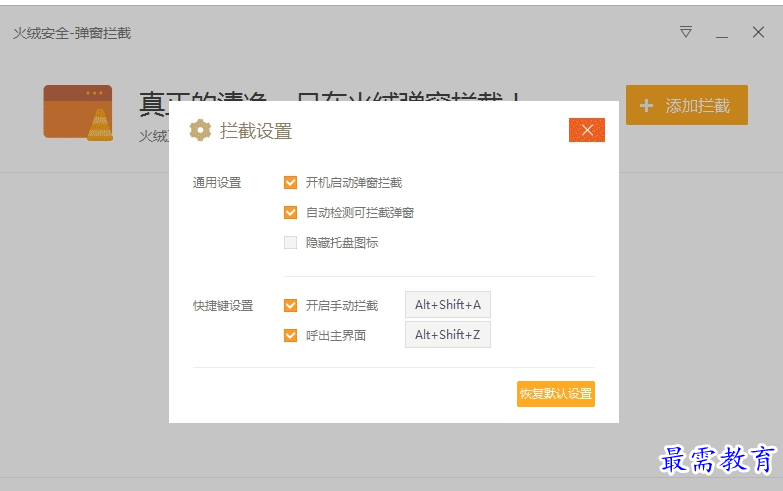Image resolution: width=783 pixels, height=491 pixels.
Task: Toggle the 开机启动弹窗拦截 checkbox
Action: click(x=290, y=183)
